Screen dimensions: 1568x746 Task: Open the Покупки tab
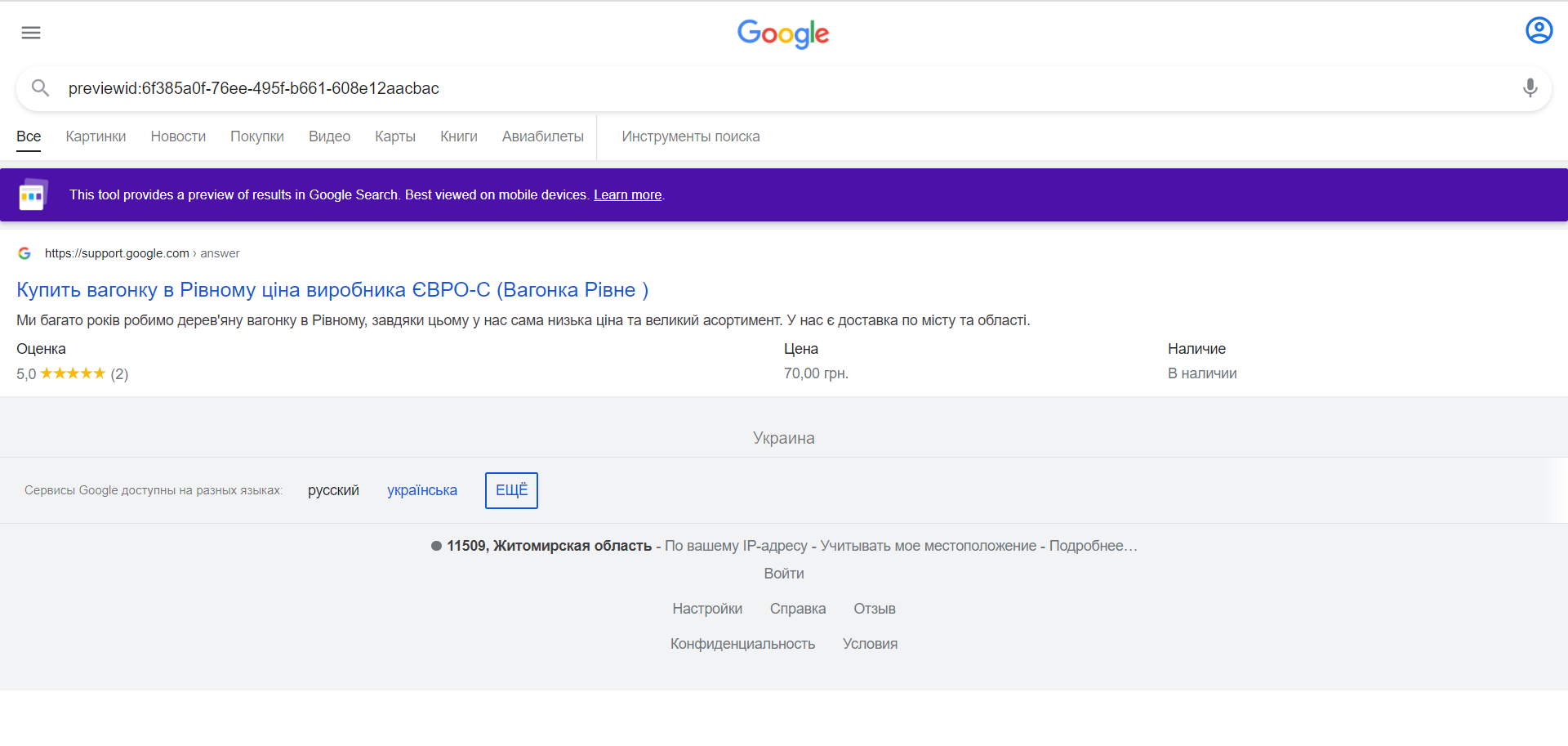tap(257, 136)
